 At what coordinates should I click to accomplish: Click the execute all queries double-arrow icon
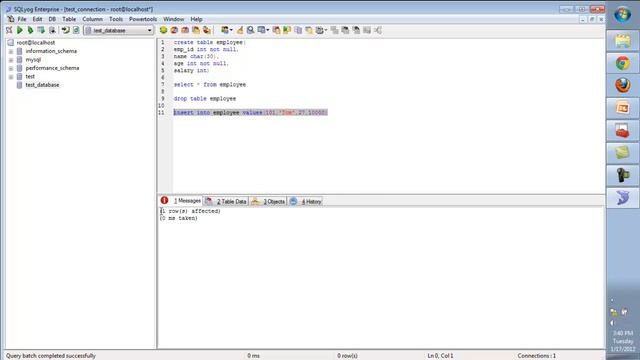(x=30, y=30)
